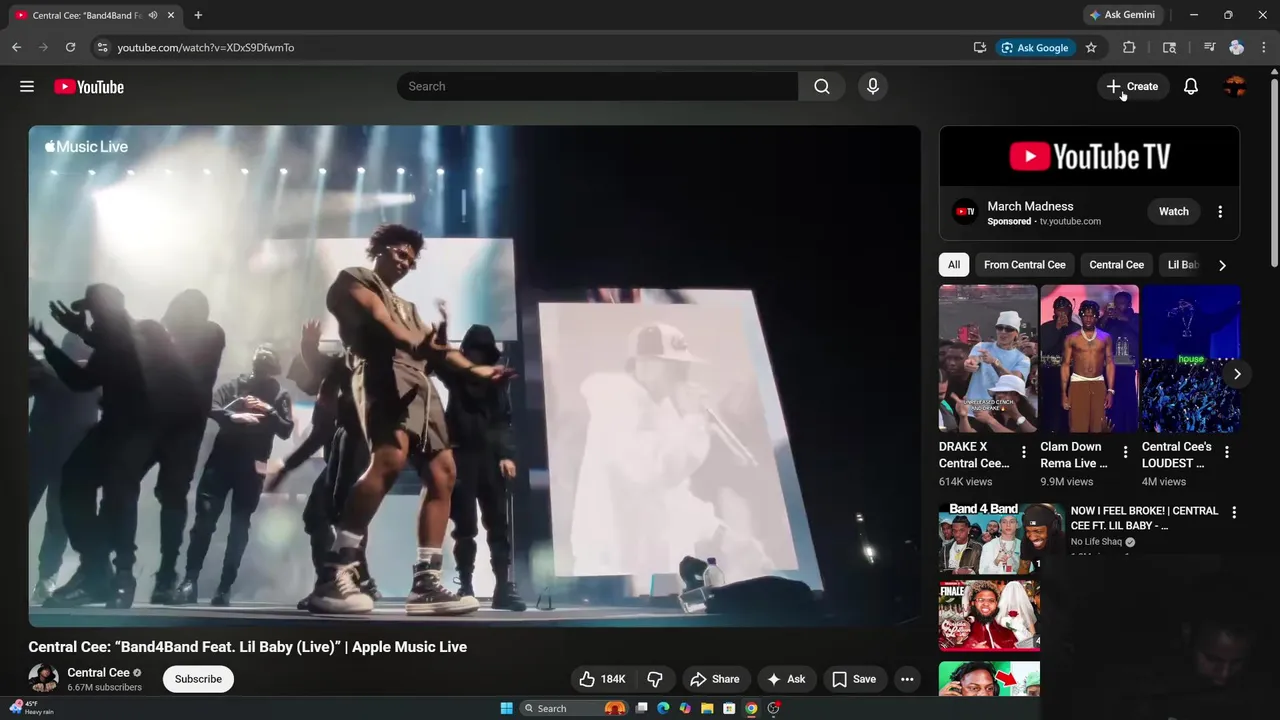This screenshot has height=720, width=1280.
Task: Like the video with thumbs up
Action: click(x=603, y=679)
